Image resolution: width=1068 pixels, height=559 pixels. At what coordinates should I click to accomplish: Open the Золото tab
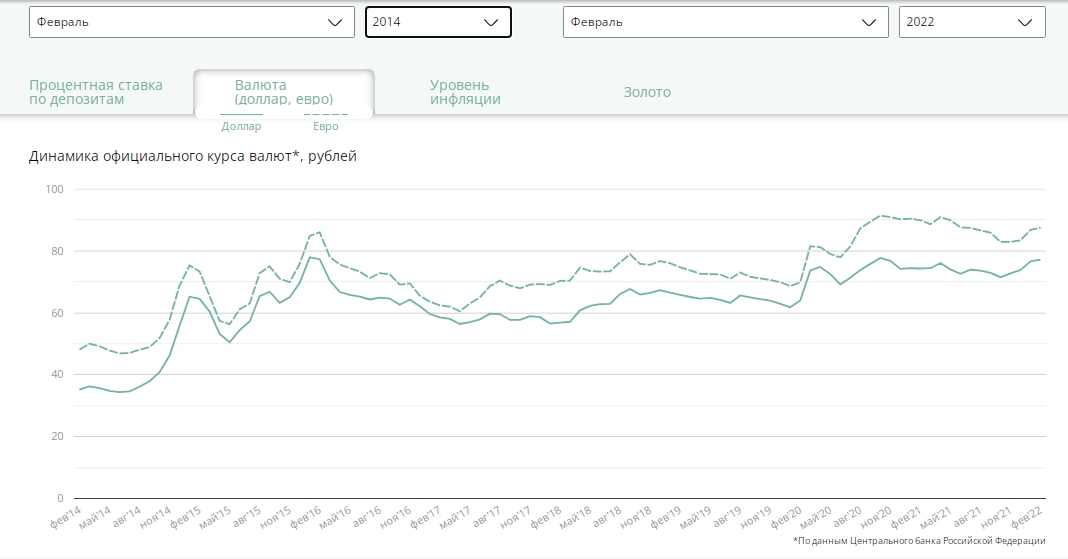tap(647, 92)
